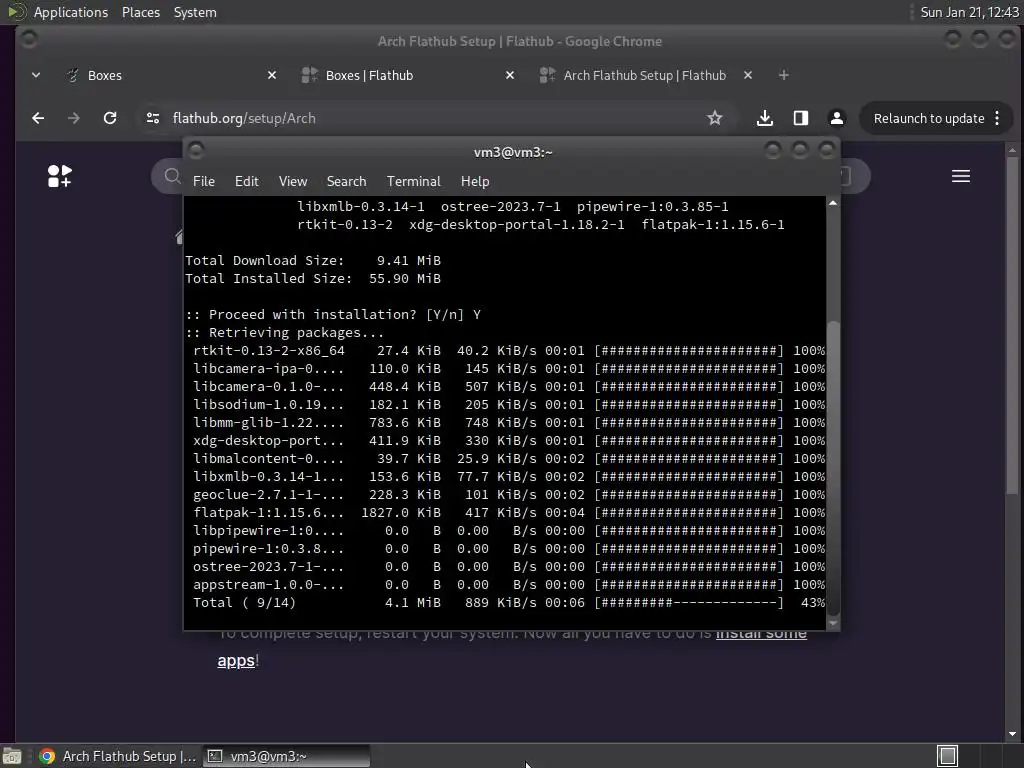Open the Applications menu in top panel

click(x=71, y=12)
